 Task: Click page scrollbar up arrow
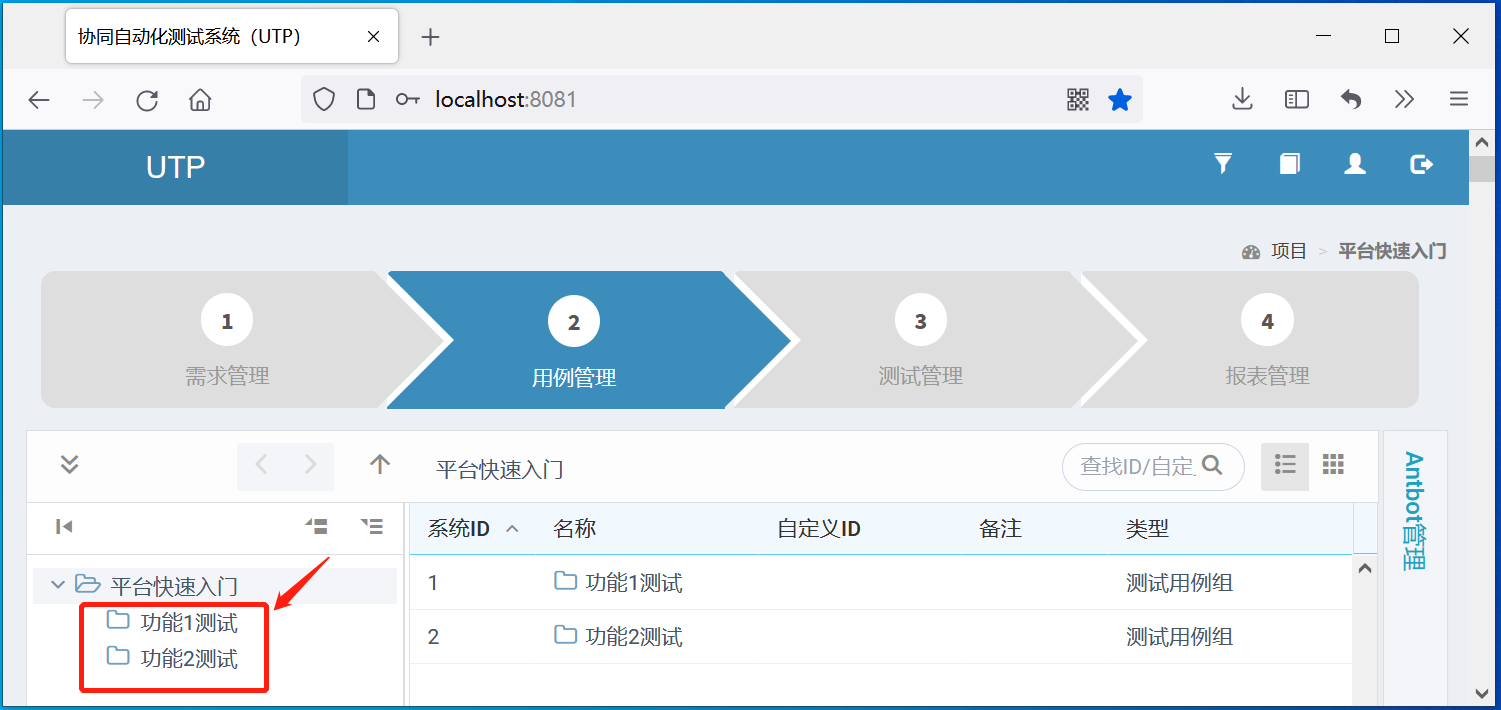1482,142
